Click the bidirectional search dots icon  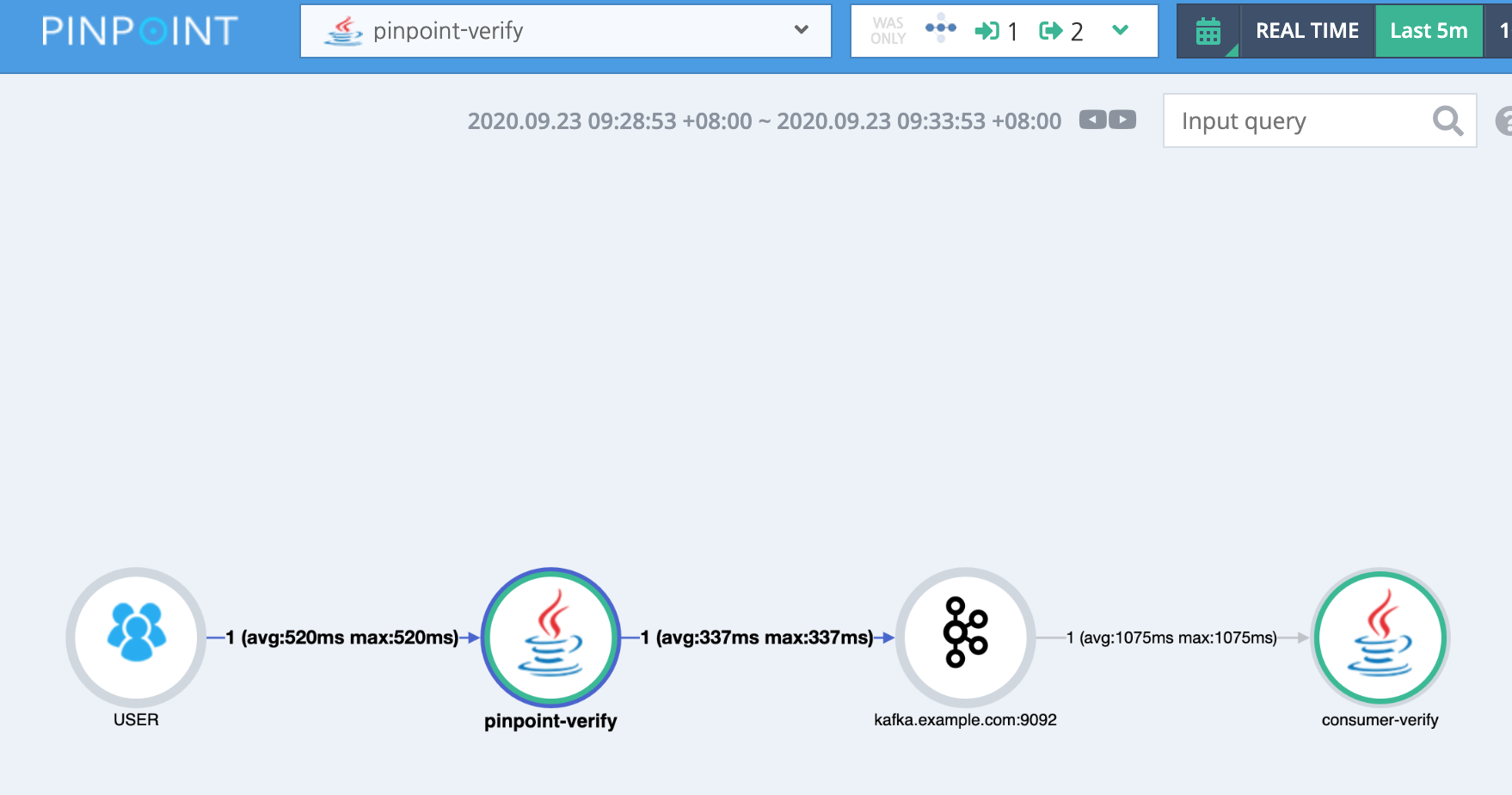pyautogui.click(x=940, y=28)
